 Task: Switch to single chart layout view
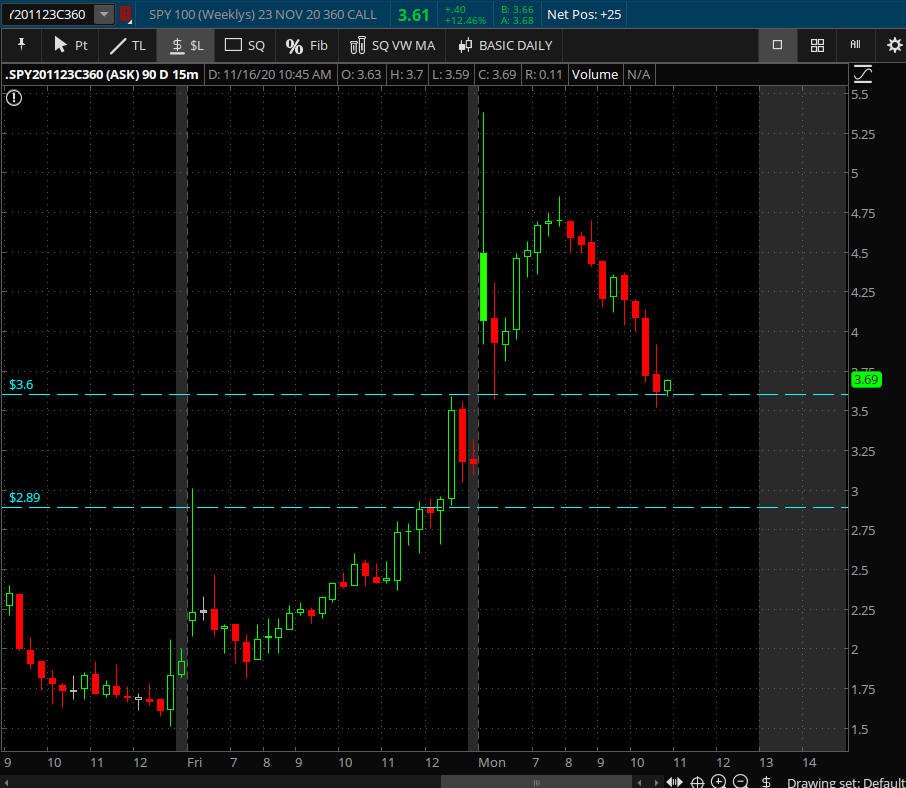pos(777,45)
